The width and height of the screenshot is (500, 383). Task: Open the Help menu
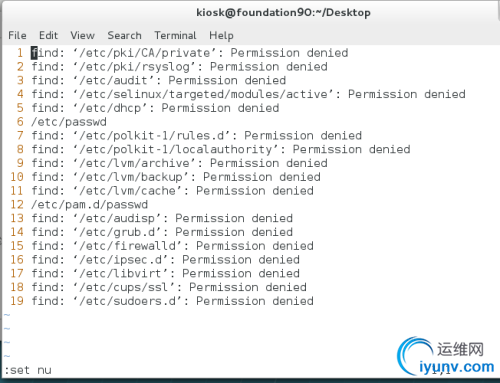(221, 35)
